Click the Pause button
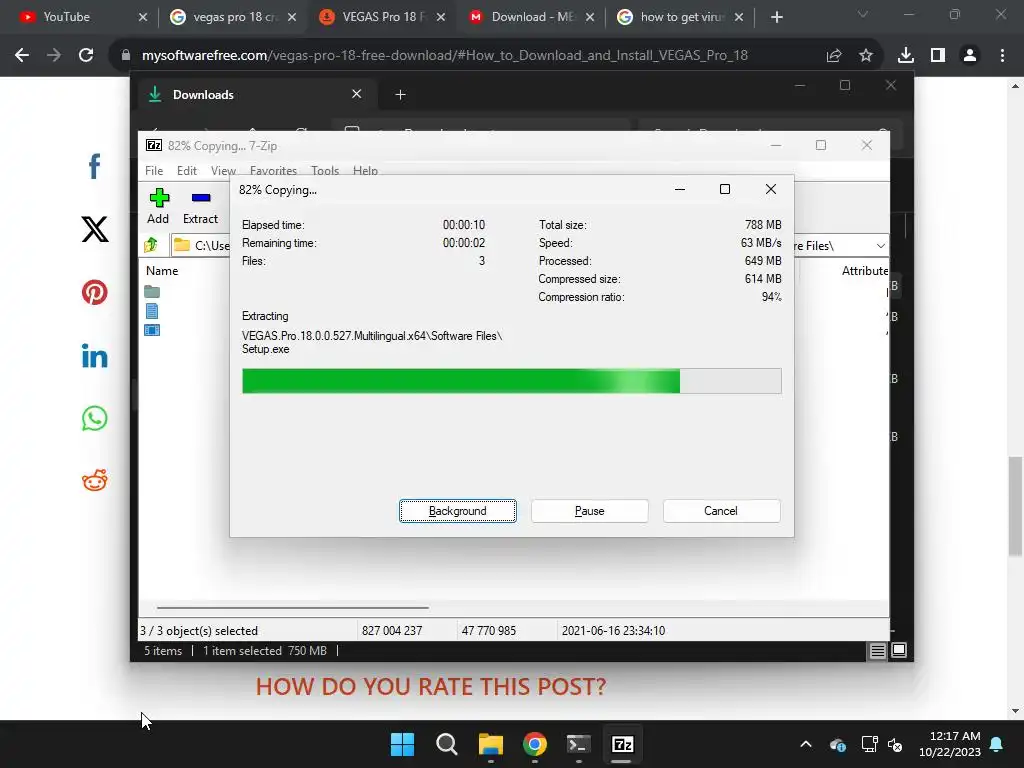 (x=590, y=511)
